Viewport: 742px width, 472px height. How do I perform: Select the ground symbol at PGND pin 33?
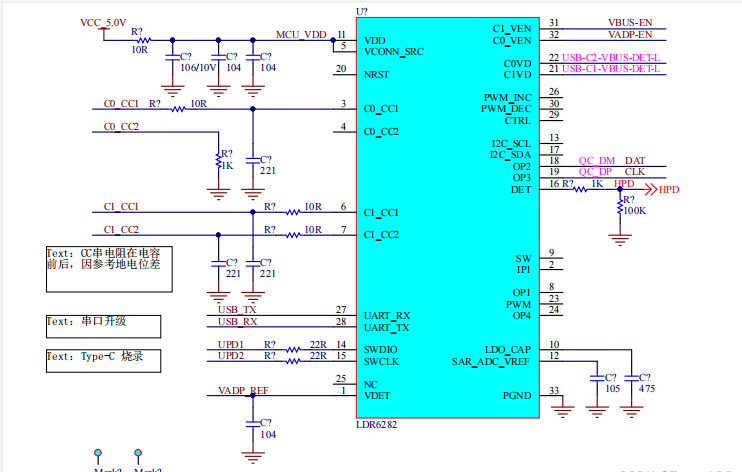[x=562, y=410]
